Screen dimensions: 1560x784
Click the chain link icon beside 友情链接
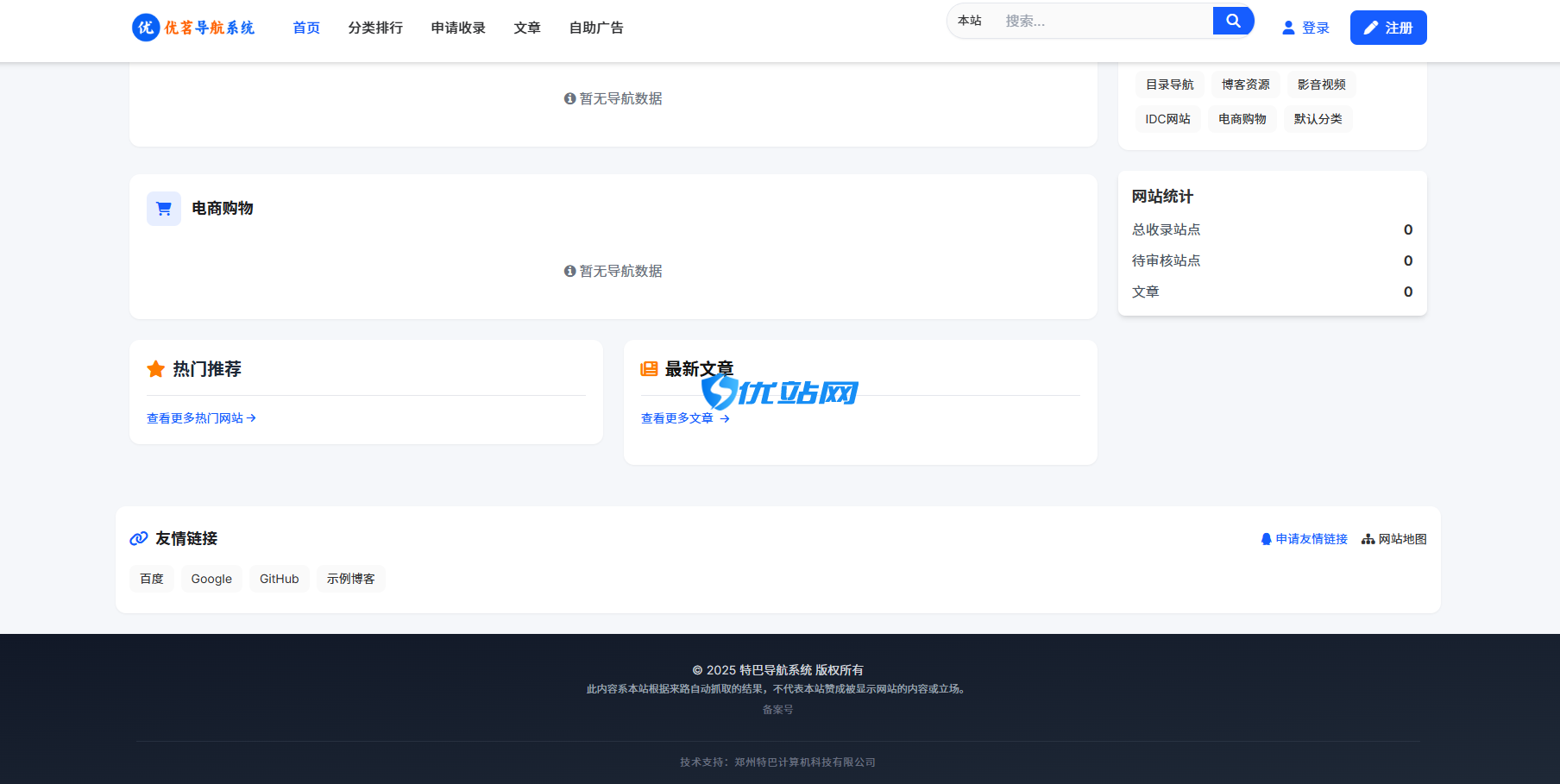pos(139,538)
